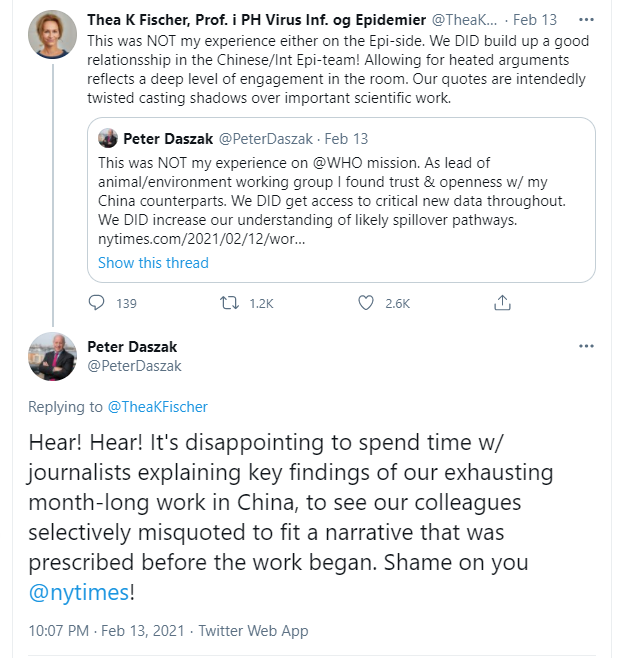Image resolution: width=642 pixels, height=658 pixels.
Task: Open the share icon under Thea's tweet
Action: pyautogui.click(x=502, y=303)
